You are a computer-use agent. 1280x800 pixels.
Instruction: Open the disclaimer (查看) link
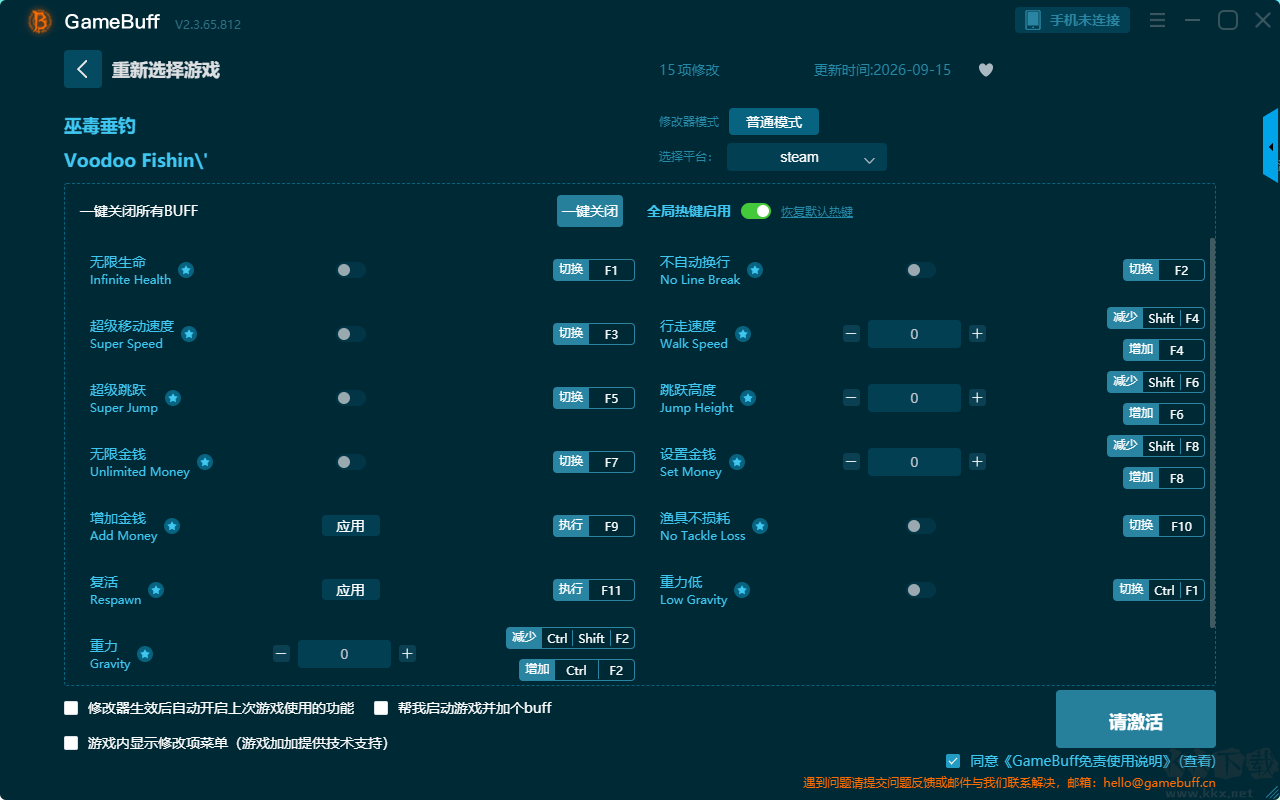1197,761
